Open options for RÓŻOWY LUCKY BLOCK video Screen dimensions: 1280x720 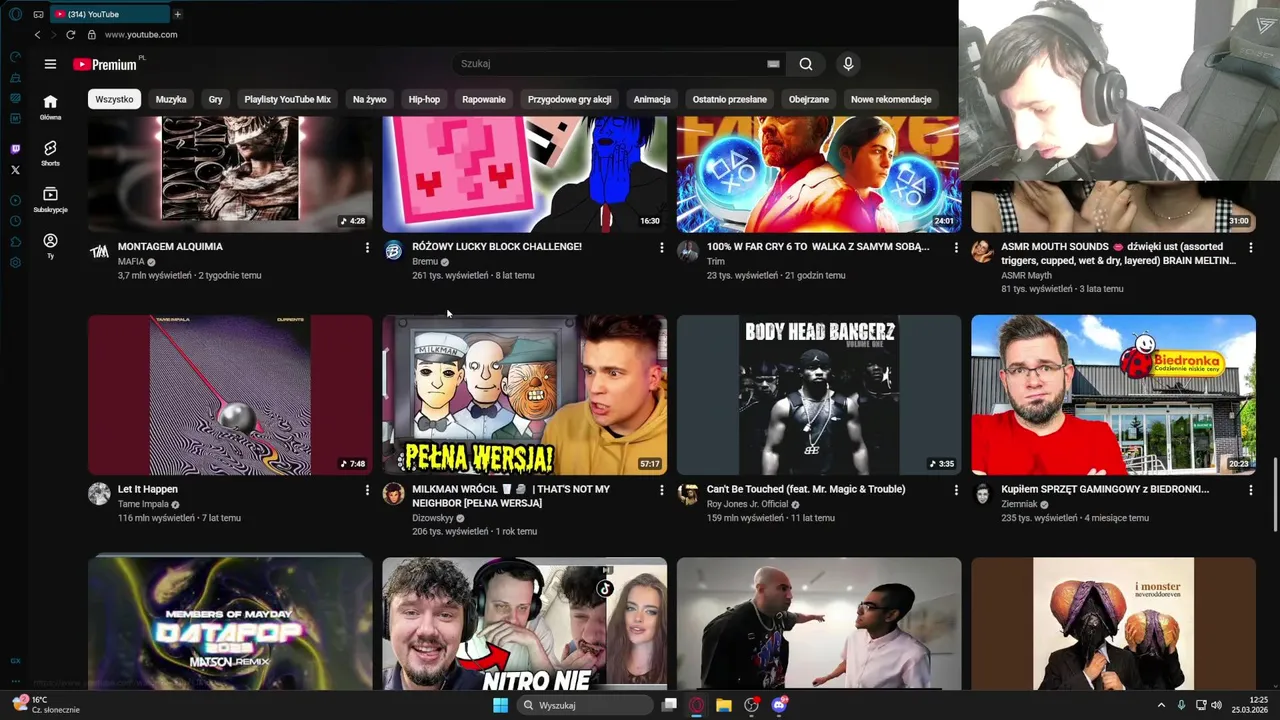[x=661, y=247]
